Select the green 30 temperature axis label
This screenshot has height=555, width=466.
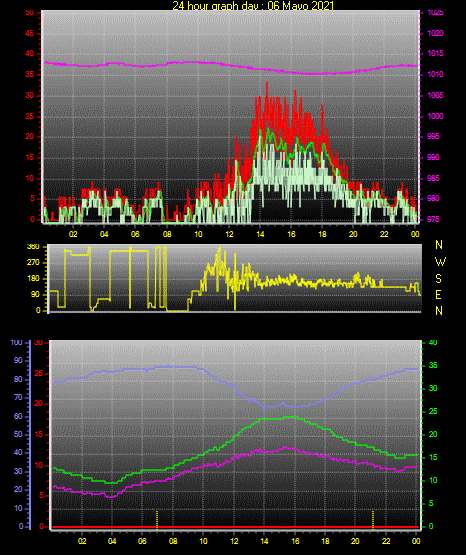[433, 388]
